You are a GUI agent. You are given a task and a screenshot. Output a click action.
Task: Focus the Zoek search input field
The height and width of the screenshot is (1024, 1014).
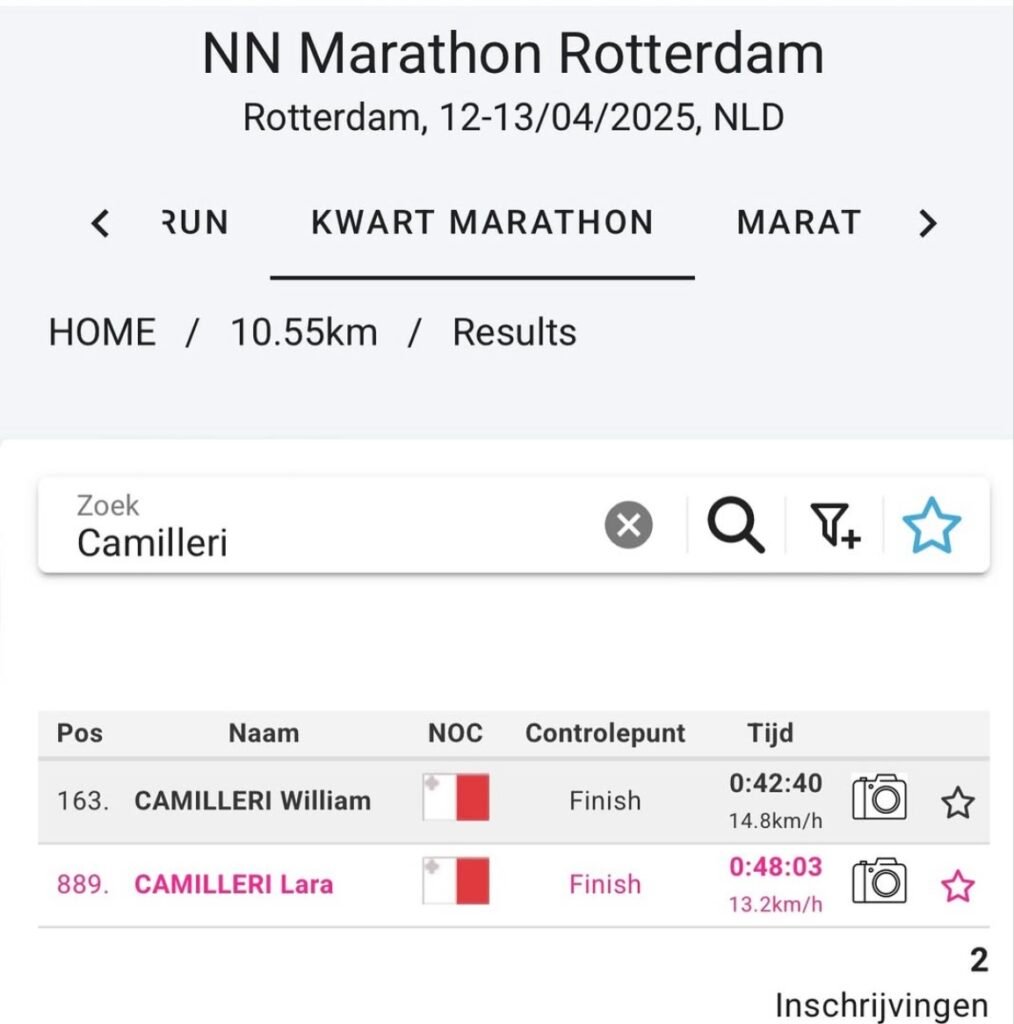[326, 526]
